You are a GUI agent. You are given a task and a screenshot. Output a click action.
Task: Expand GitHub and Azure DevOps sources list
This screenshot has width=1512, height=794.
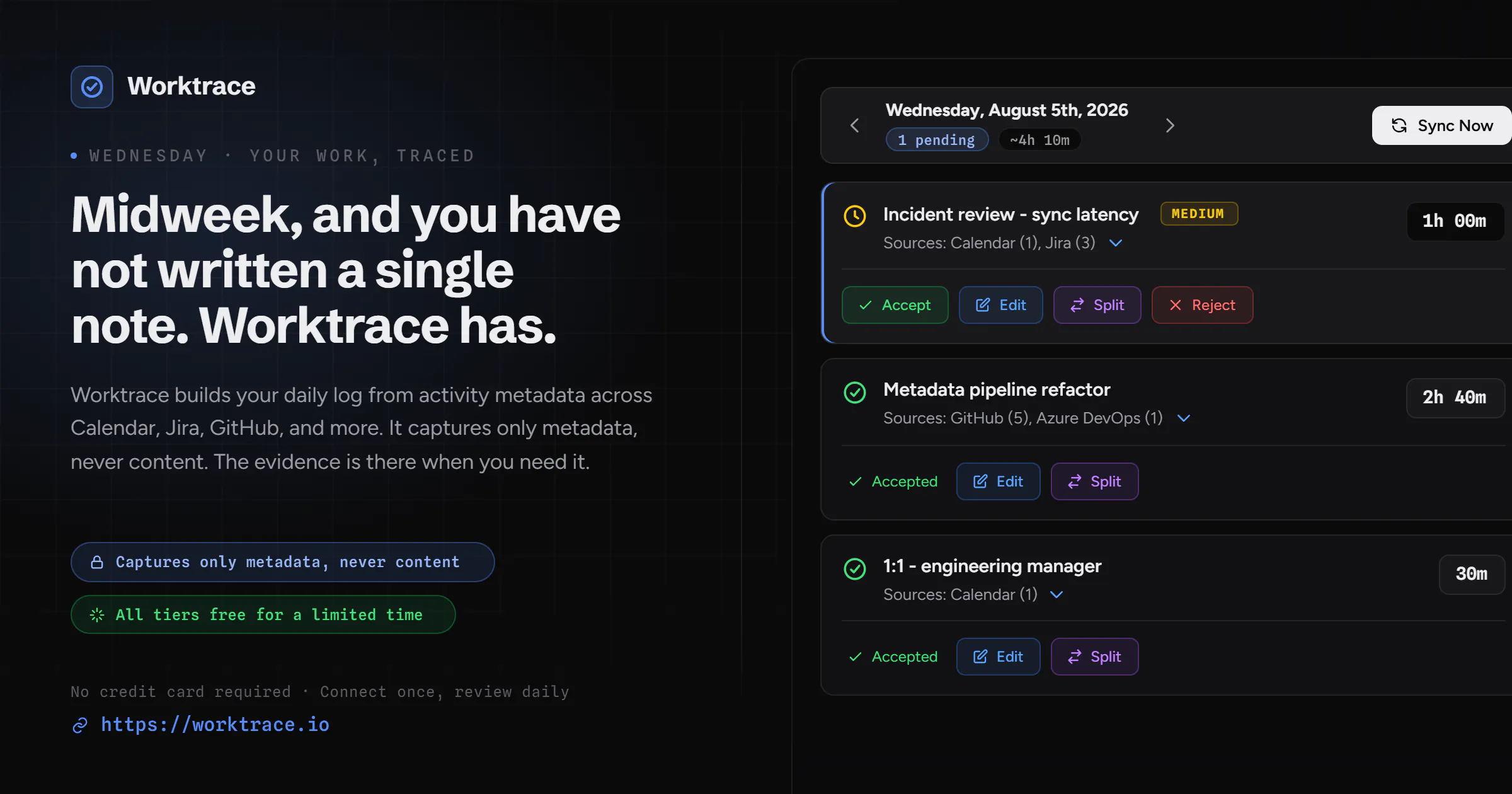(1184, 418)
